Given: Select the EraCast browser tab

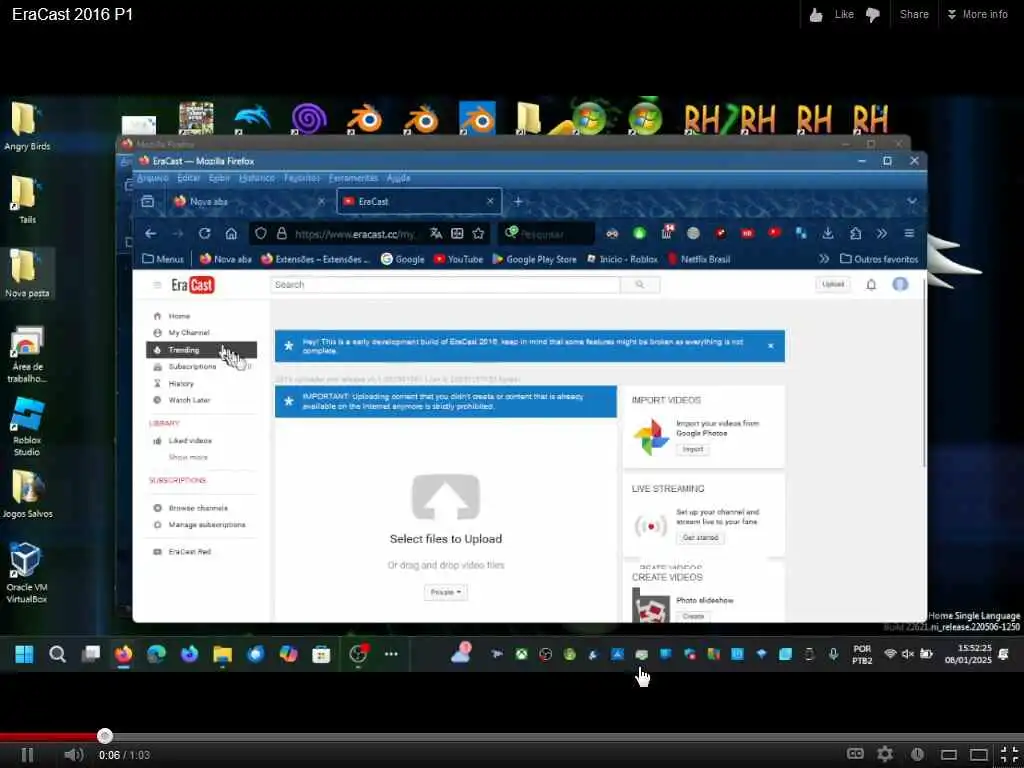Looking at the screenshot, I should pos(419,201).
